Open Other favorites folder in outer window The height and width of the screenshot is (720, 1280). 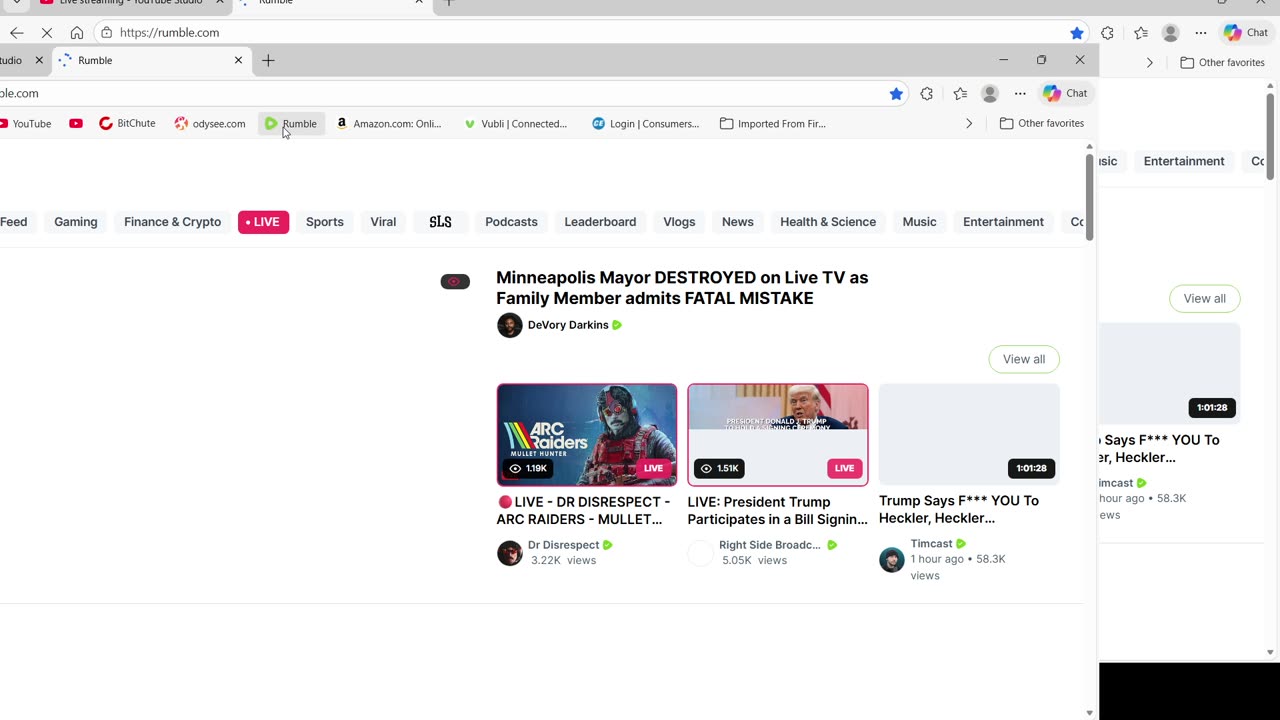click(1222, 62)
